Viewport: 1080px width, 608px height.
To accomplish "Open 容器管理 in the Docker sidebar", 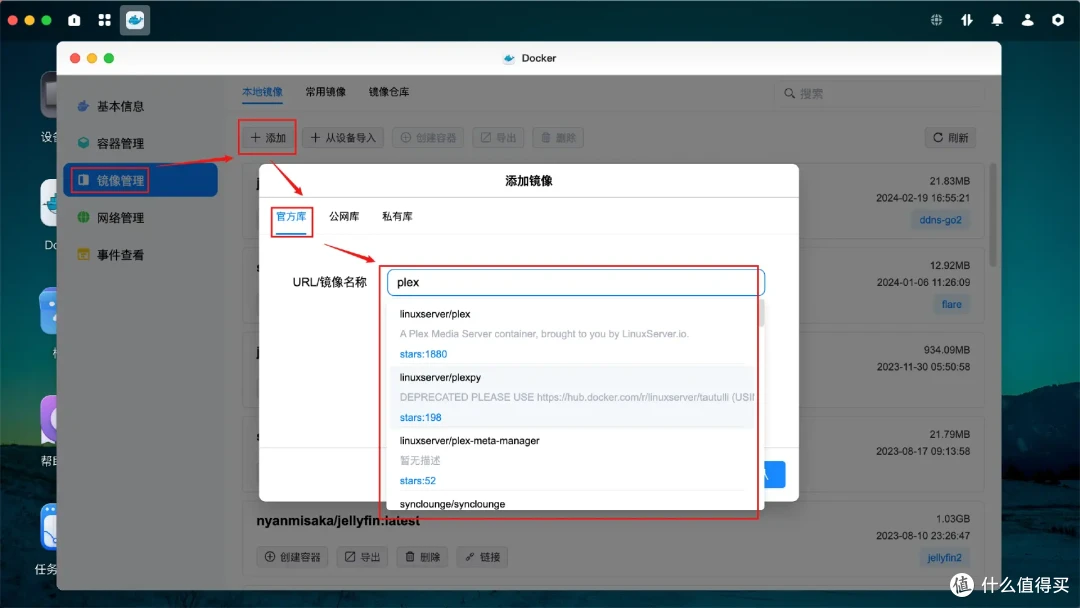I will point(141,143).
